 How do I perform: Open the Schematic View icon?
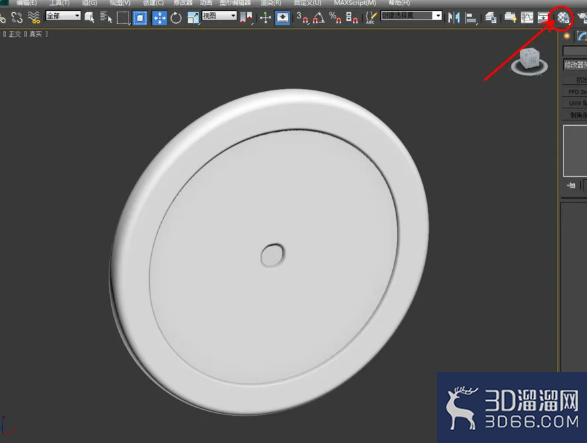pyautogui.click(x=543, y=18)
